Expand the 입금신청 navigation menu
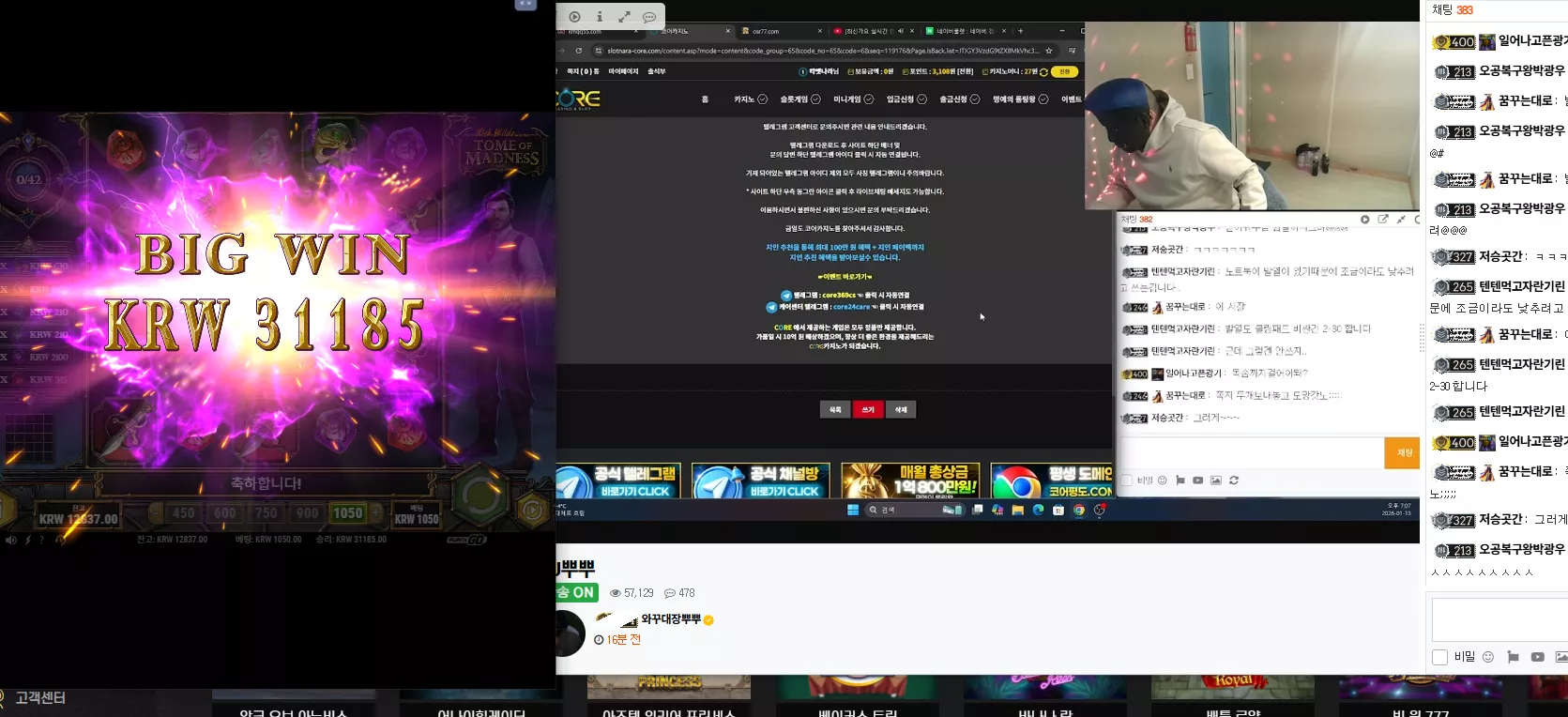 pos(906,99)
